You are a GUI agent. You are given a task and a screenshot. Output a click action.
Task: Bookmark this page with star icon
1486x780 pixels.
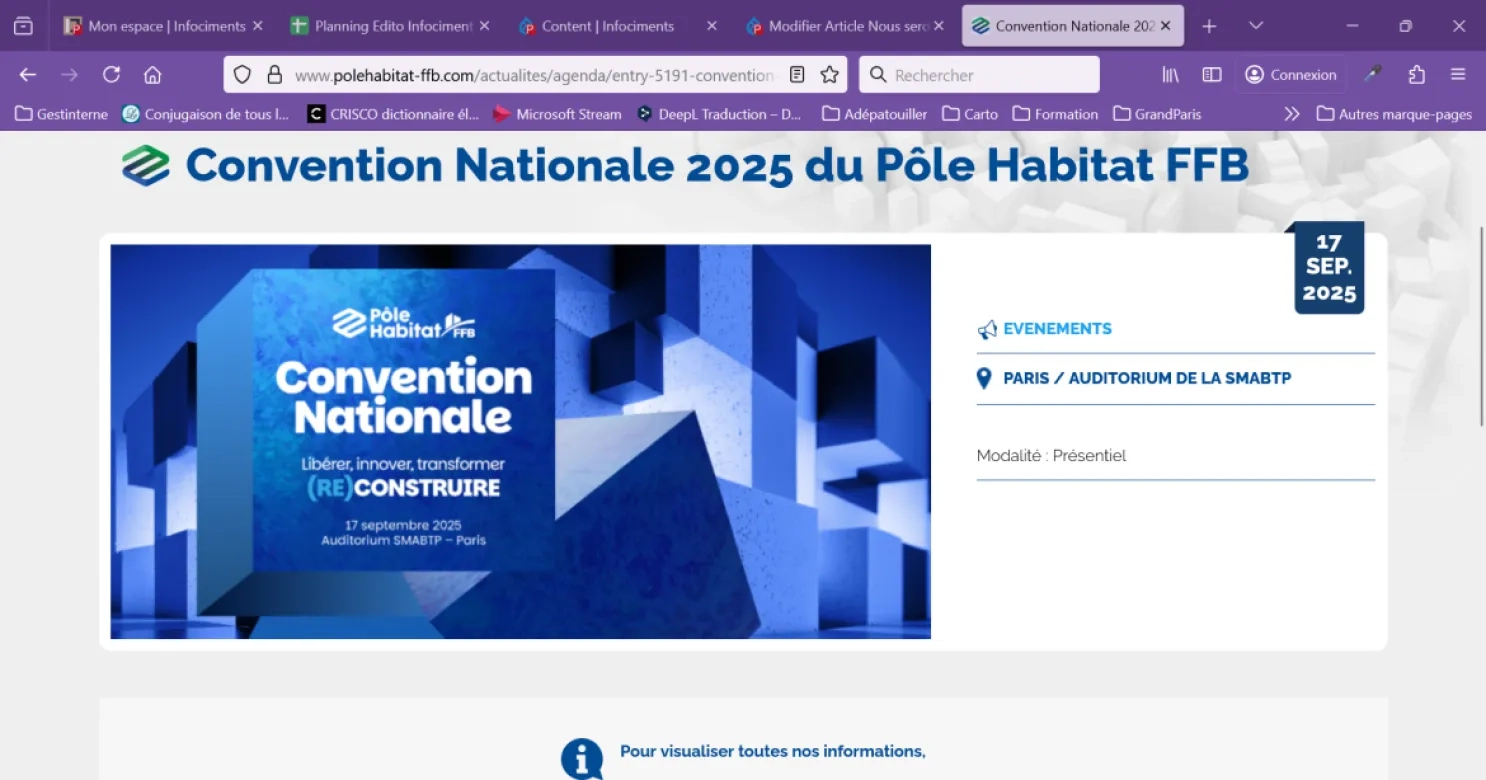tap(829, 75)
